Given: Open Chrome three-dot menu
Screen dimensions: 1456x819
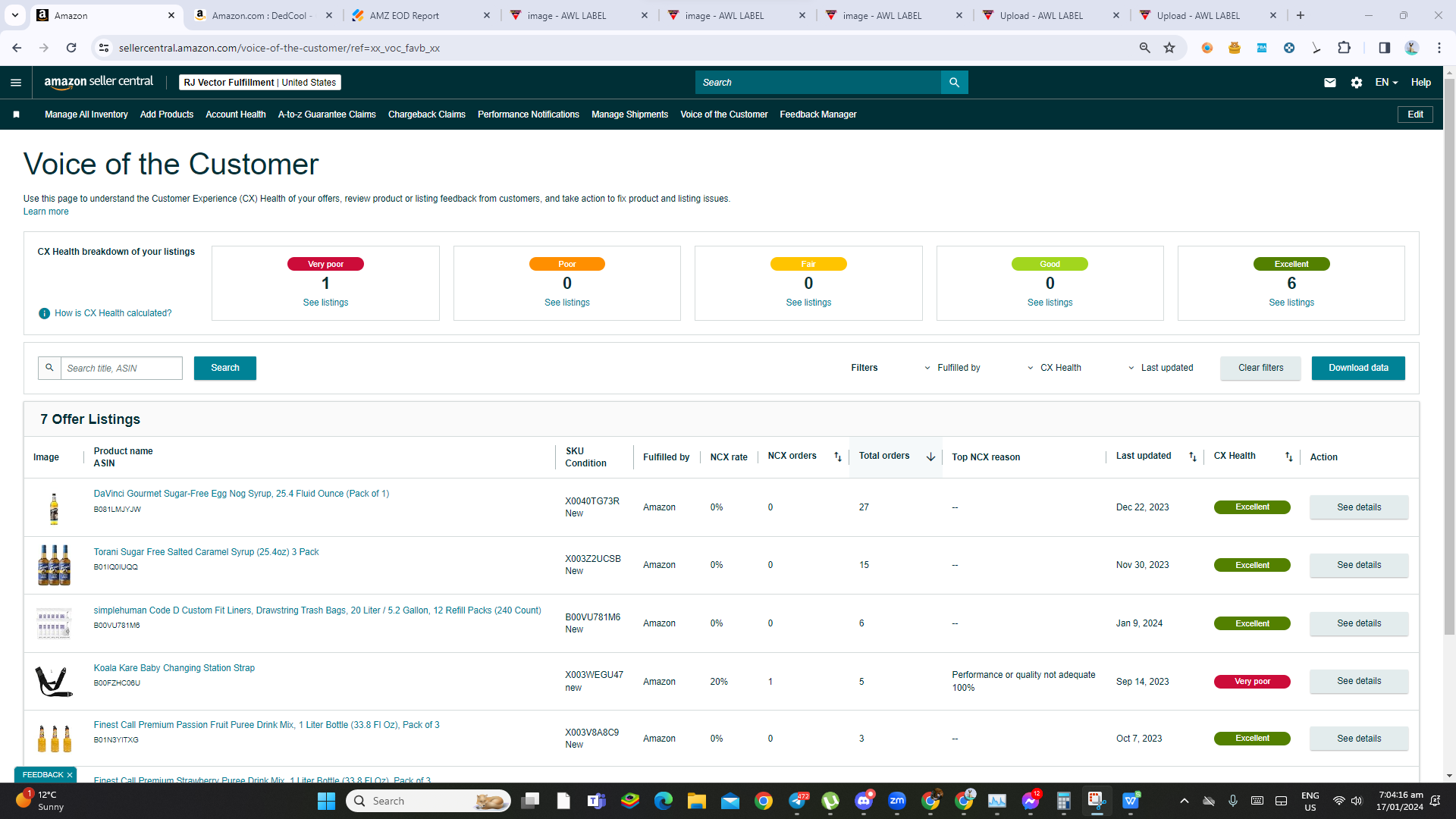Looking at the screenshot, I should point(1439,48).
